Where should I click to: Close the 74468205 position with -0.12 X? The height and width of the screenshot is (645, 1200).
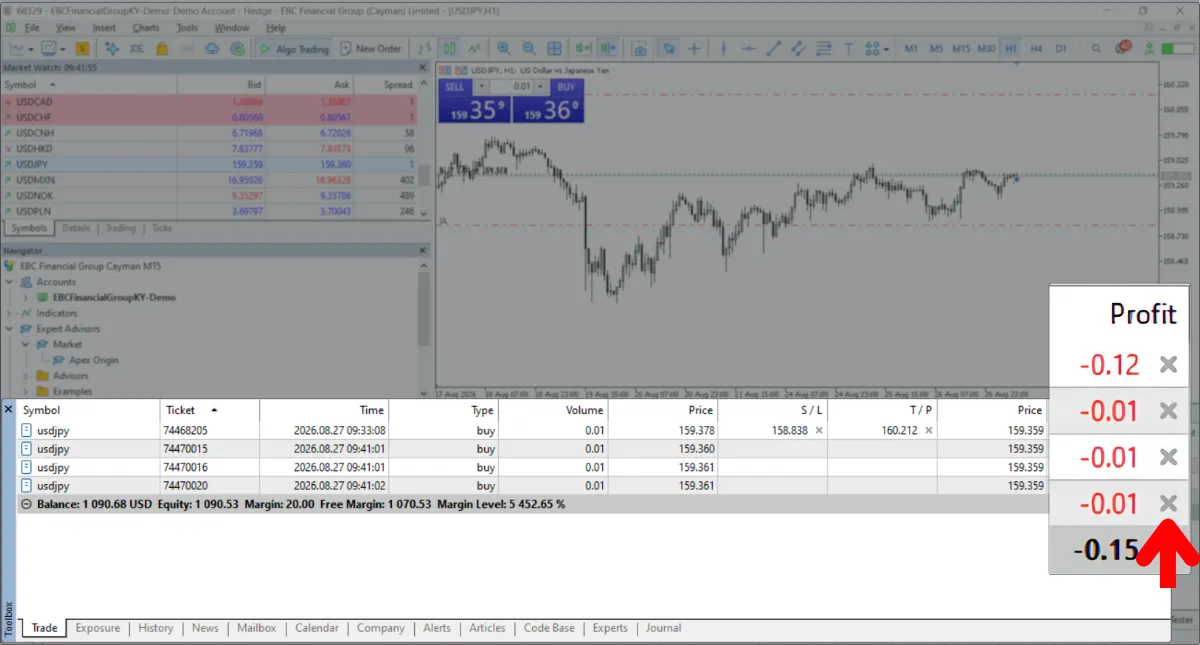1168,365
